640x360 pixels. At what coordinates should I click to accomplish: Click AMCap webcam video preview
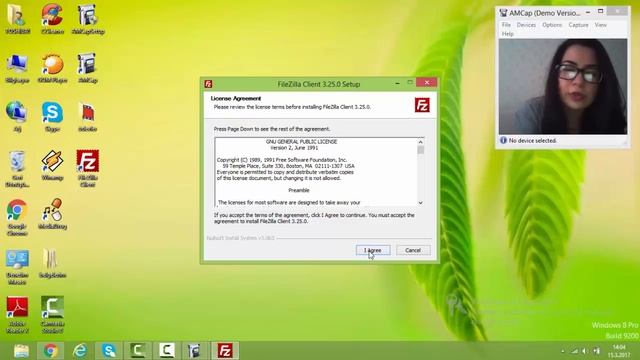[x=563, y=87]
